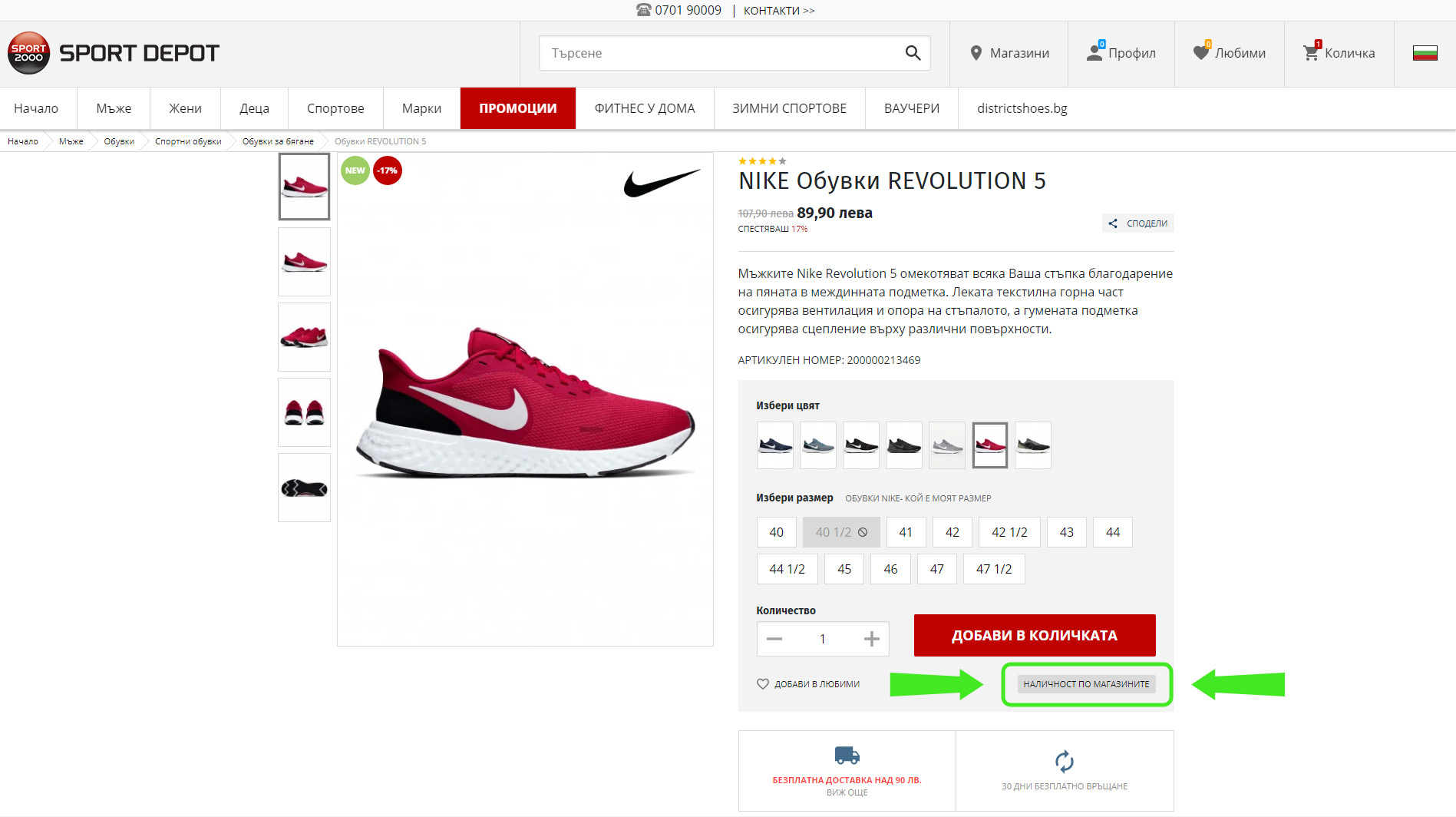Select the second shoe thumbnail

304,262
